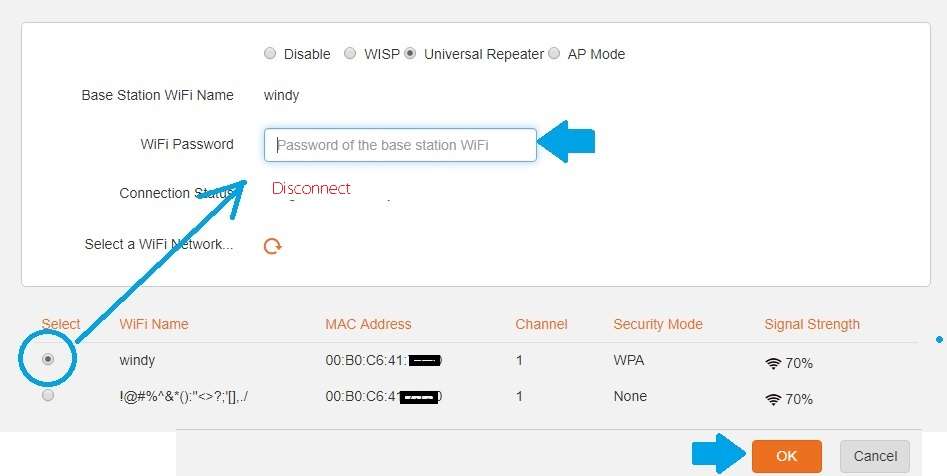
Task: Click the WiFi Password input field
Action: [x=400, y=145]
